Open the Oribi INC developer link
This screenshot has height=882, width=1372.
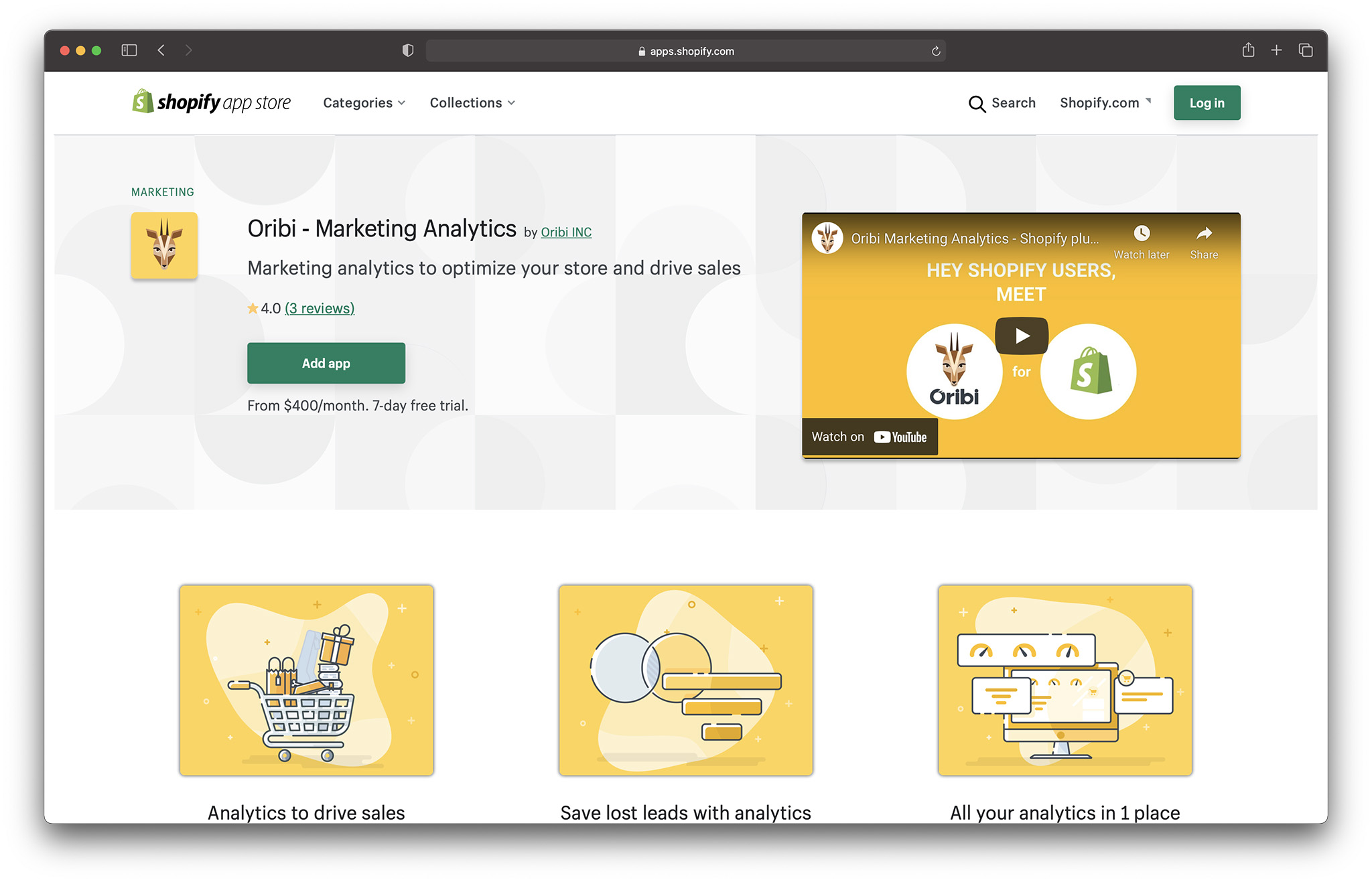(x=566, y=232)
